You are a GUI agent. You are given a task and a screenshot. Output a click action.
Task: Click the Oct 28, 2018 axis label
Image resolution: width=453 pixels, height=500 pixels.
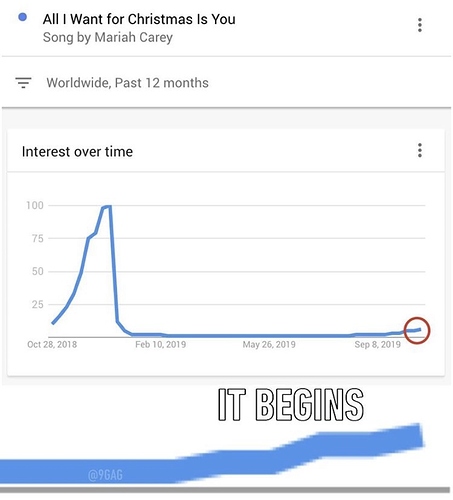(52, 344)
